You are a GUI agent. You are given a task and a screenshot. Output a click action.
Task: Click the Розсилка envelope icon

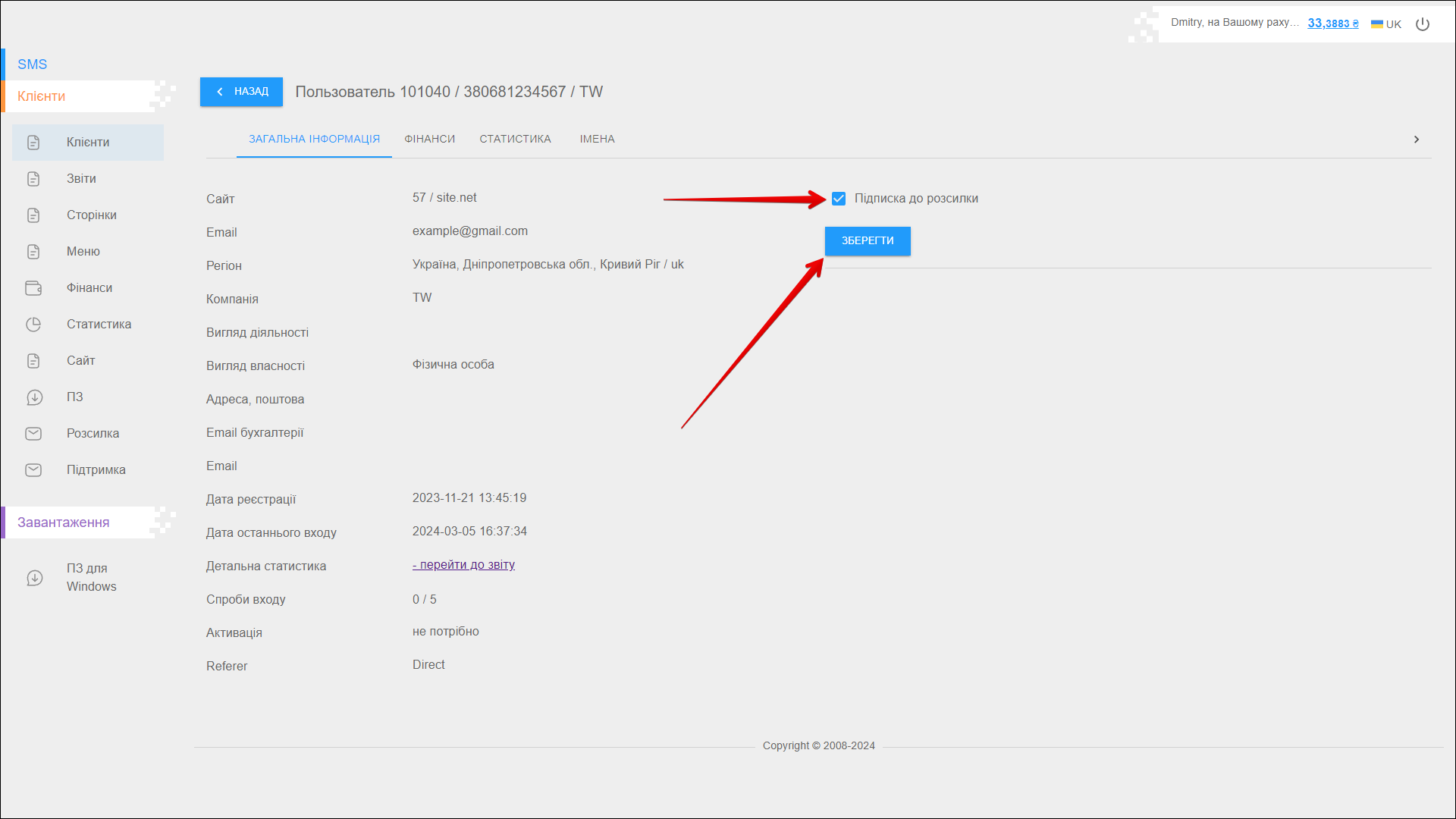click(33, 434)
